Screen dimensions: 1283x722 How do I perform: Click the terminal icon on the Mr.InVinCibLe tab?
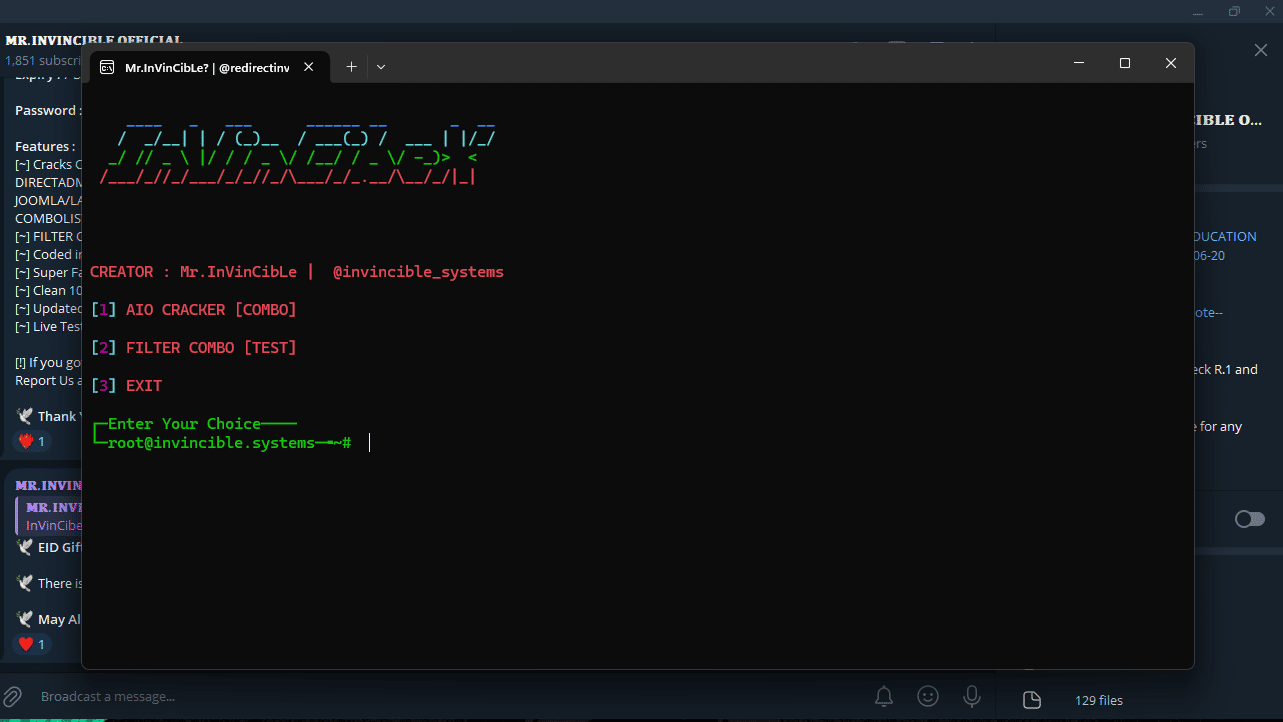[107, 67]
